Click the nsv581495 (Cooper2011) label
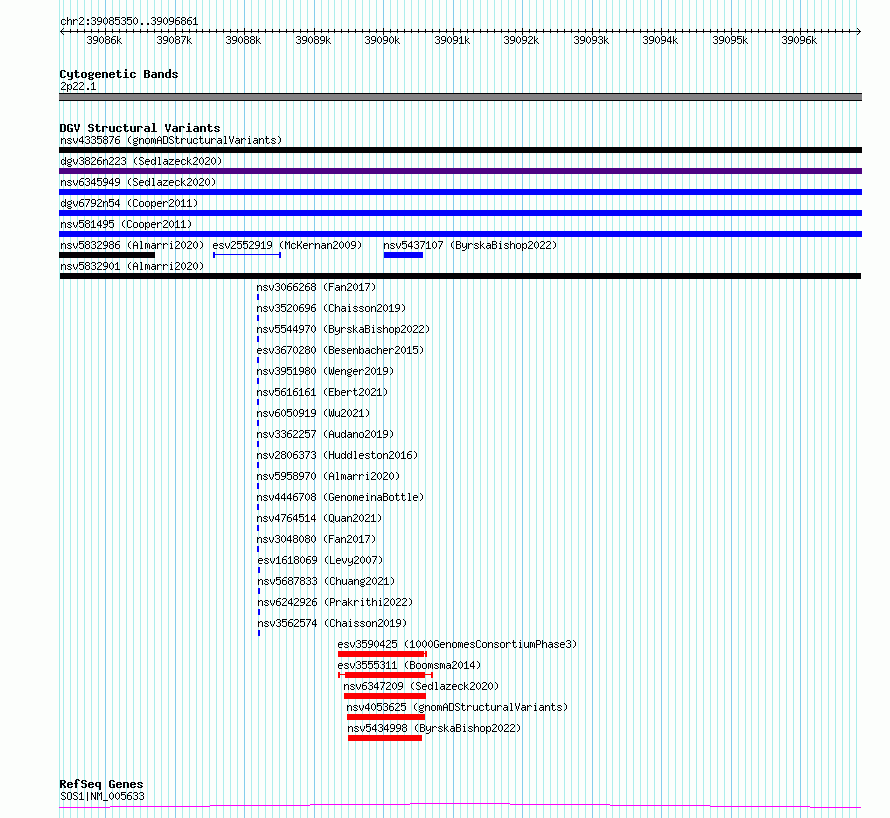 126,224
